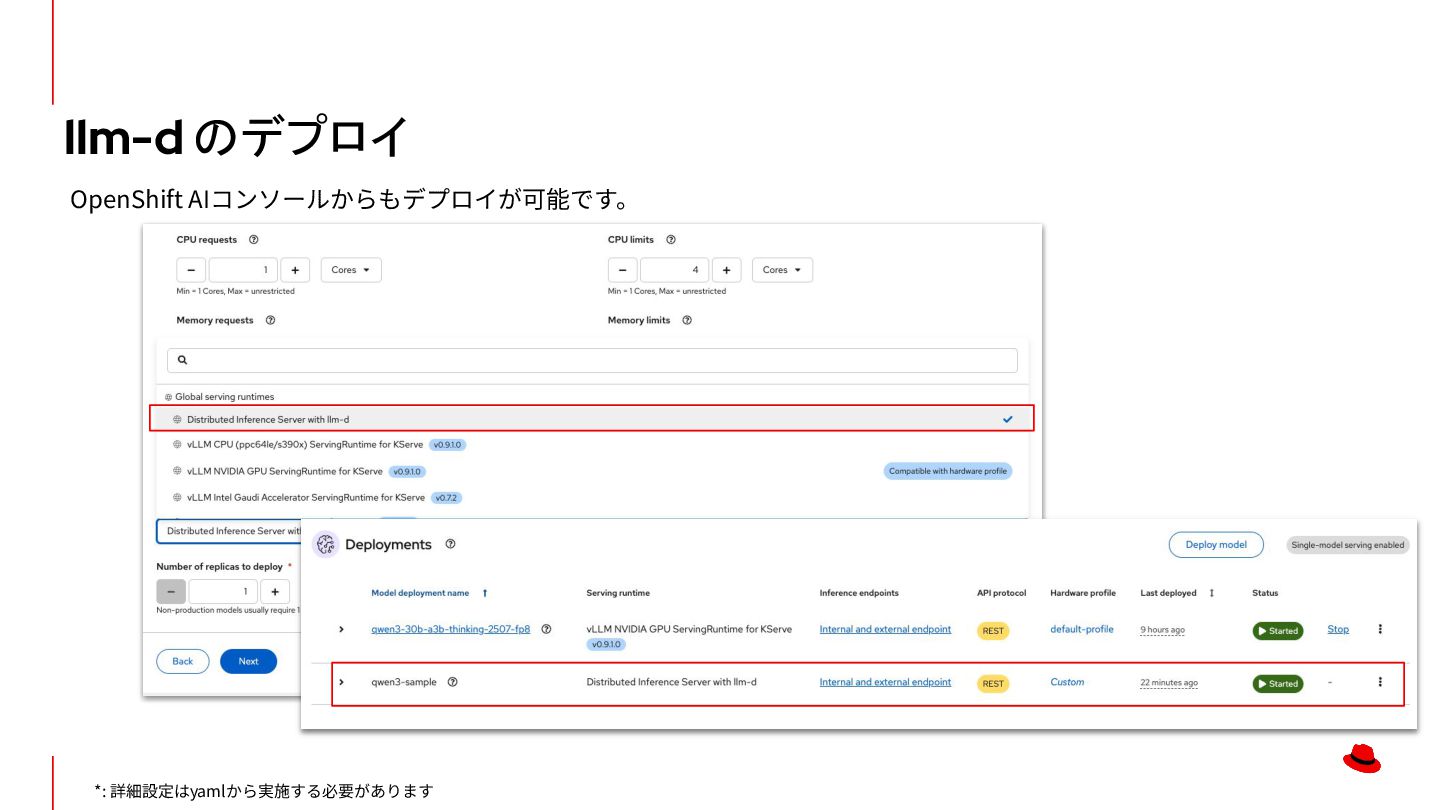The width and height of the screenshot is (1440, 810).
Task: Click the Custom hardware profile text
Action: (x=1067, y=682)
